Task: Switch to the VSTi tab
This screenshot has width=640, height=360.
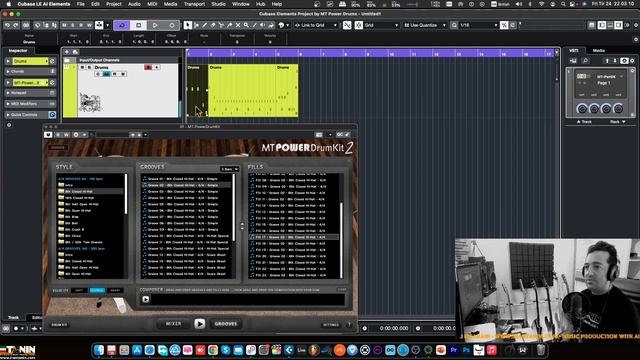Action: click(574, 51)
